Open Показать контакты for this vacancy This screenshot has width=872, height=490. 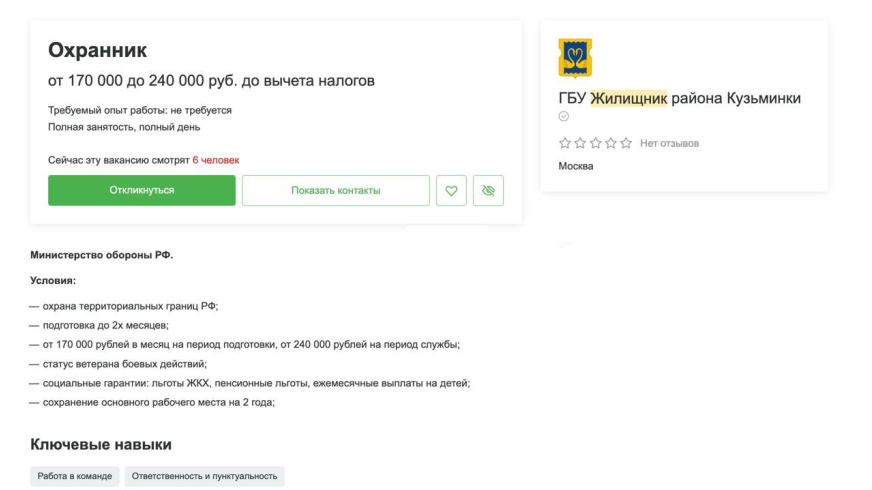point(335,190)
